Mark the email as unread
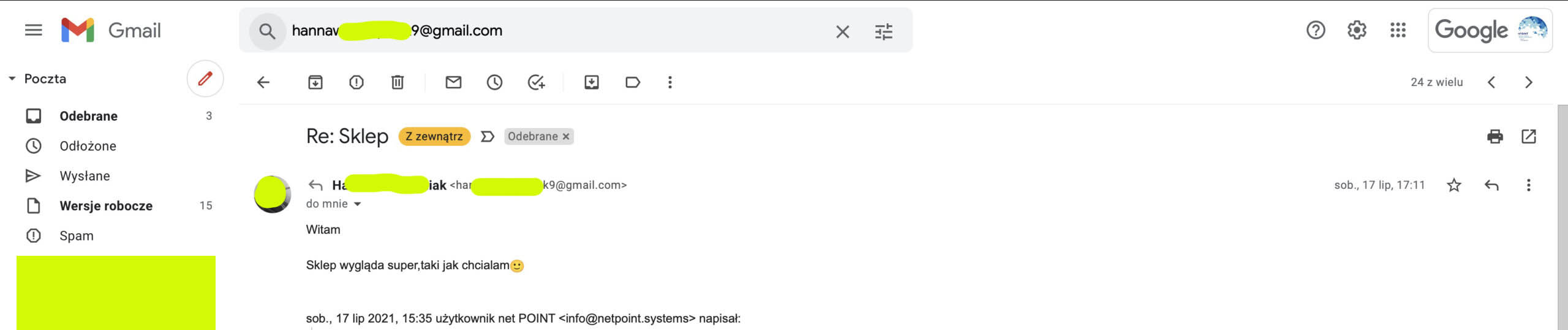The image size is (1568, 330). [453, 82]
